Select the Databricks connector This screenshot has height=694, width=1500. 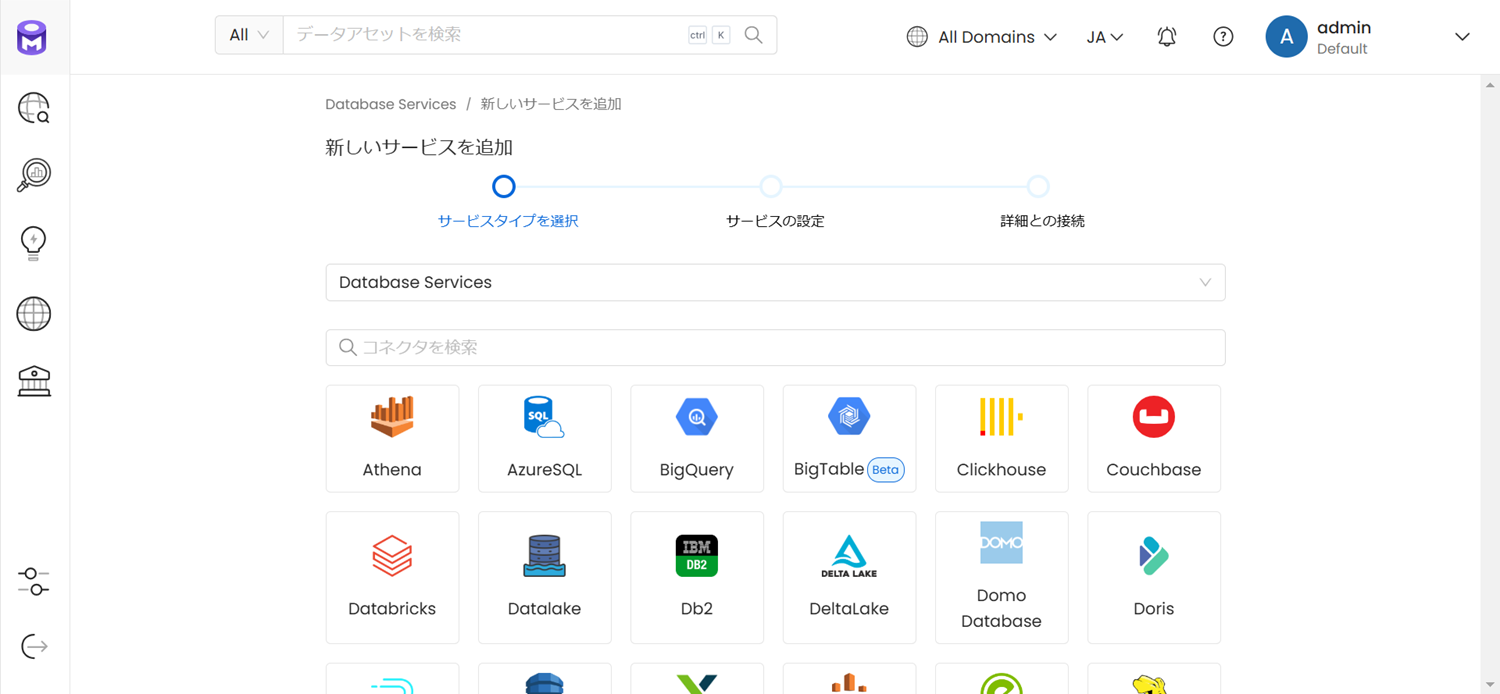coord(392,578)
